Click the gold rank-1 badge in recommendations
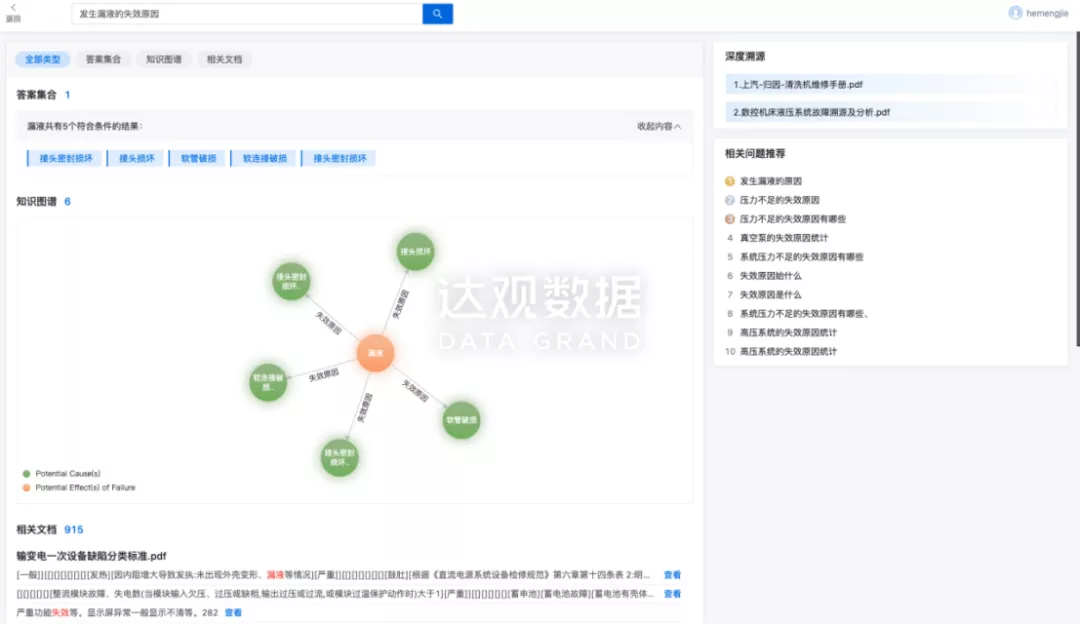 coord(730,181)
